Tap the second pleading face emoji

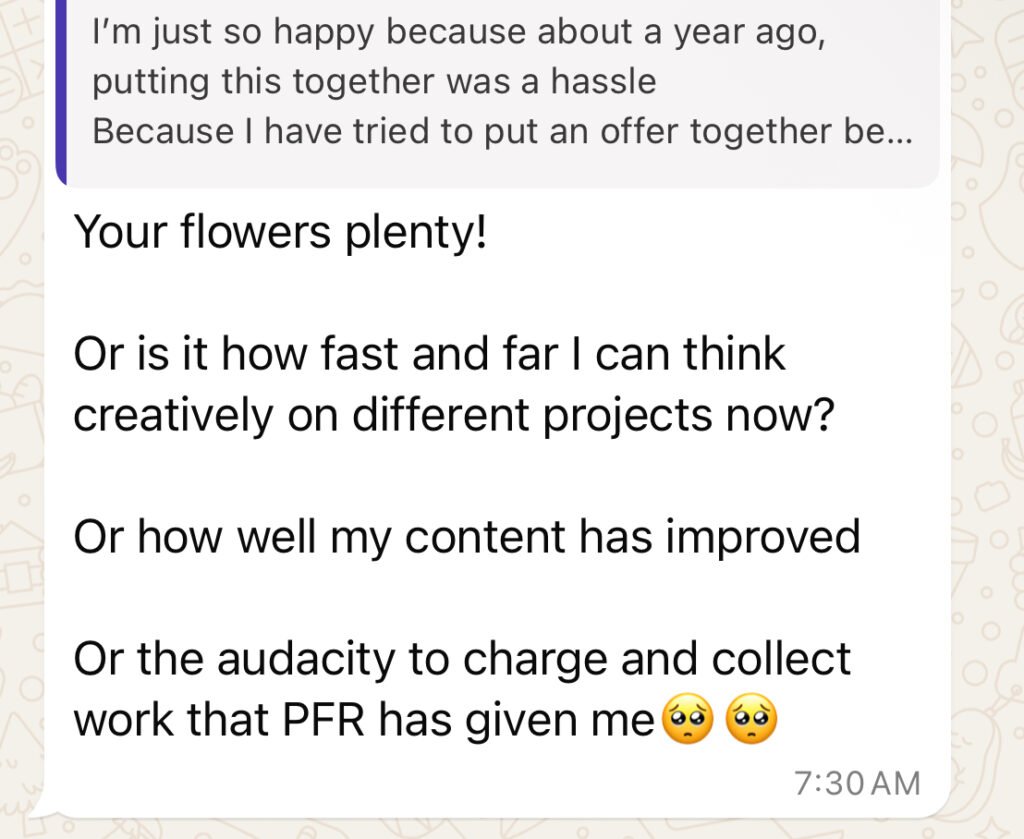[x=752, y=720]
